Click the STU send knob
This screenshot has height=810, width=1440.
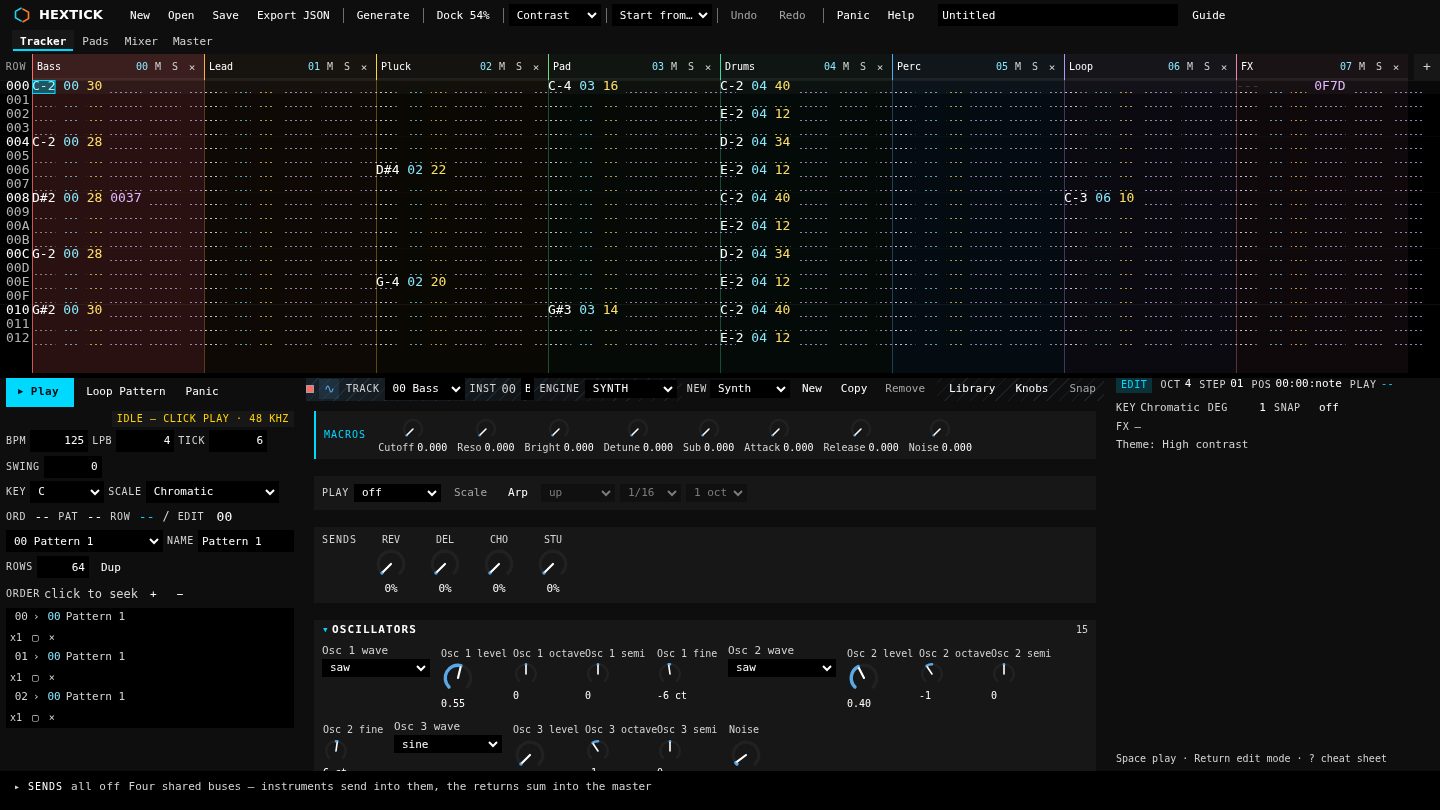point(553,565)
